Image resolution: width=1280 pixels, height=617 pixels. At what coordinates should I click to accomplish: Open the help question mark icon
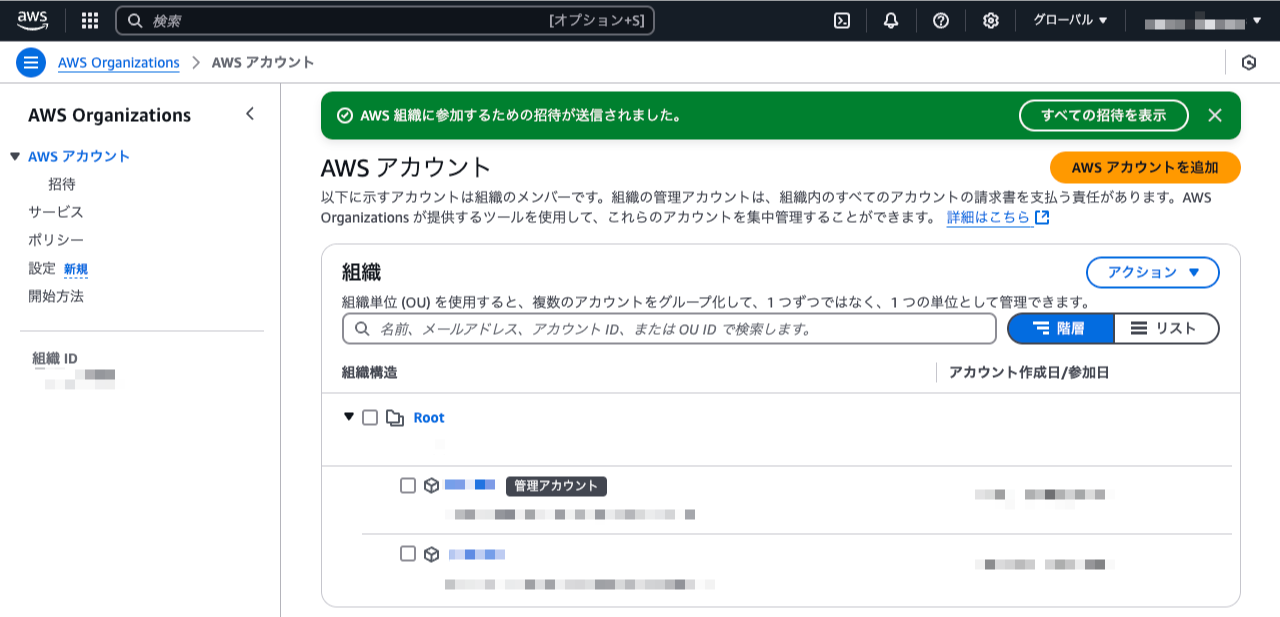(x=941, y=20)
